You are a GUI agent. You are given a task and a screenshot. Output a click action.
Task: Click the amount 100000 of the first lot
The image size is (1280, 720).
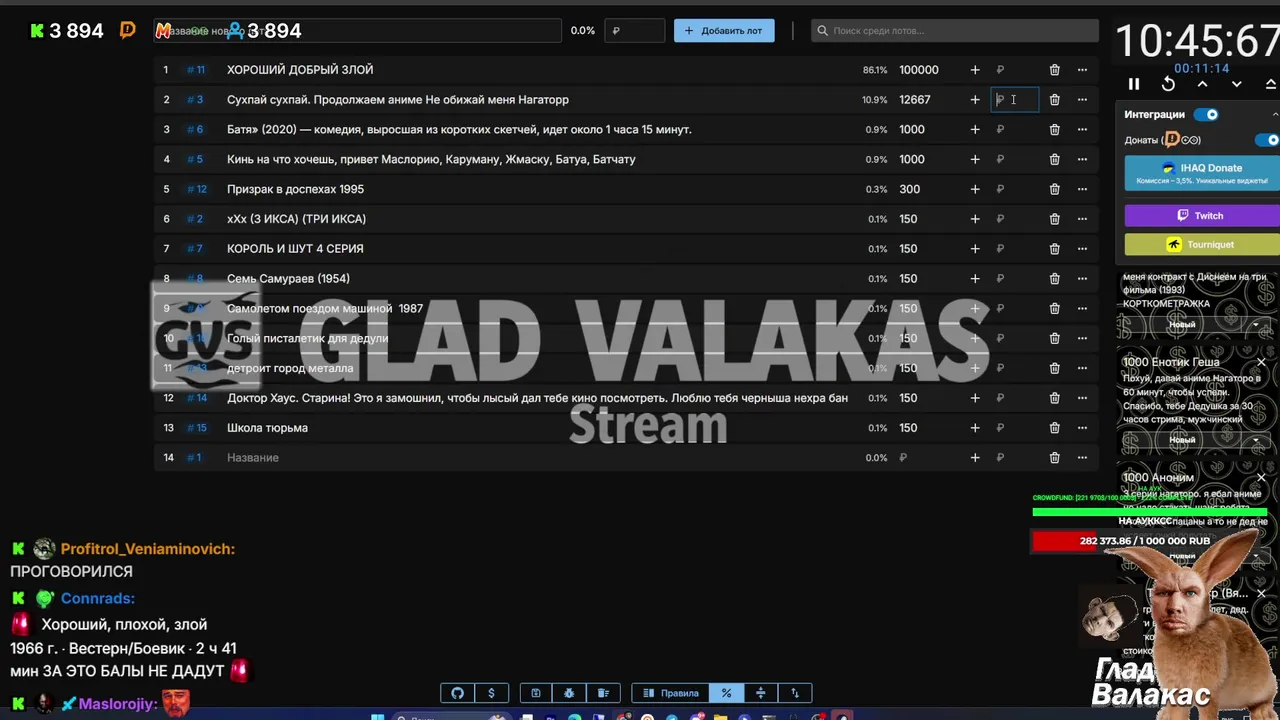[919, 70]
